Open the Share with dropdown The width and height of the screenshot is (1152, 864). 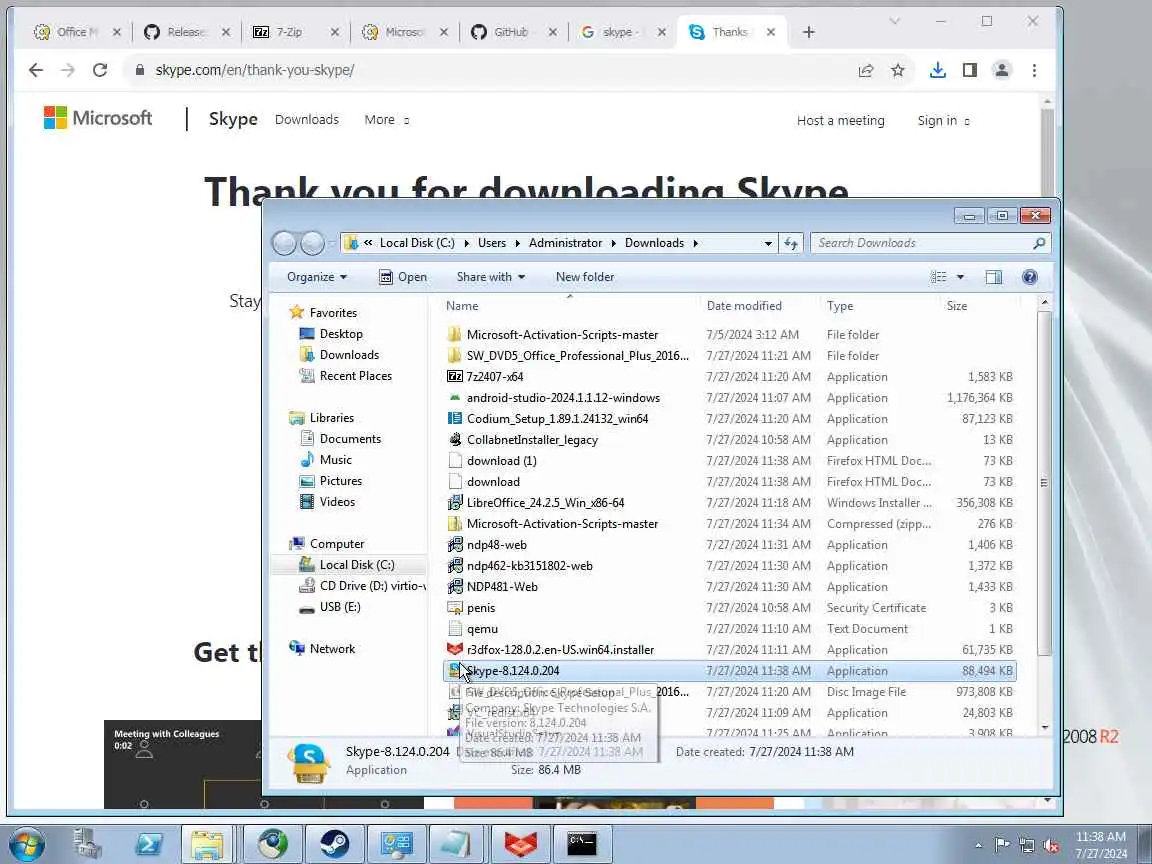491,277
